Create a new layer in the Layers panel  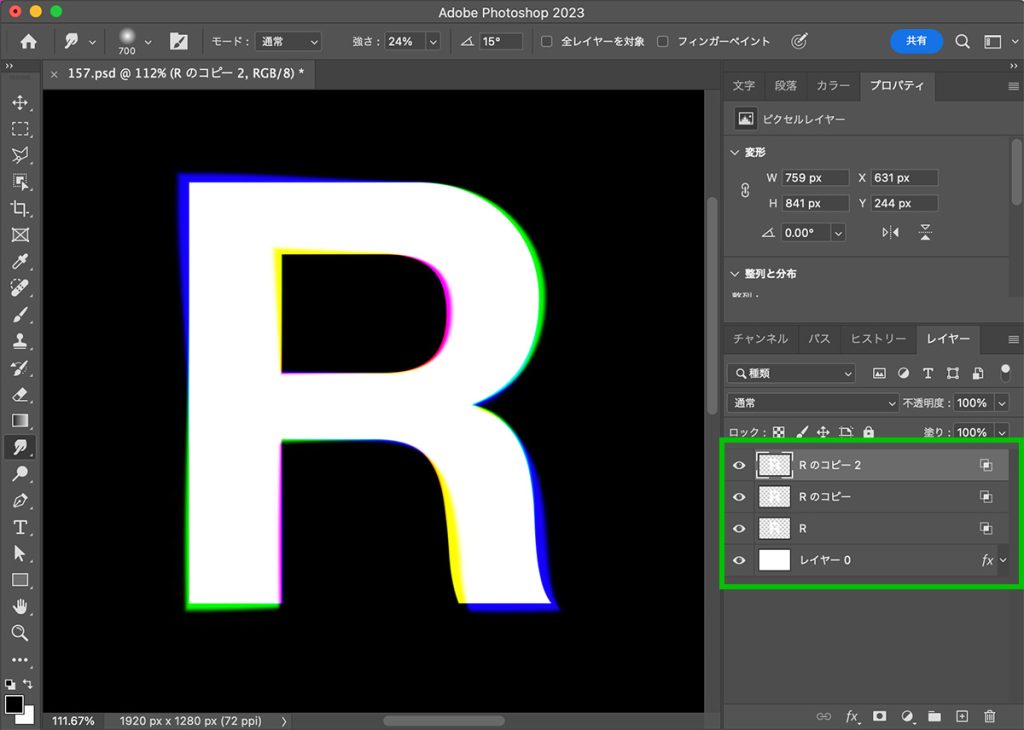(962, 716)
